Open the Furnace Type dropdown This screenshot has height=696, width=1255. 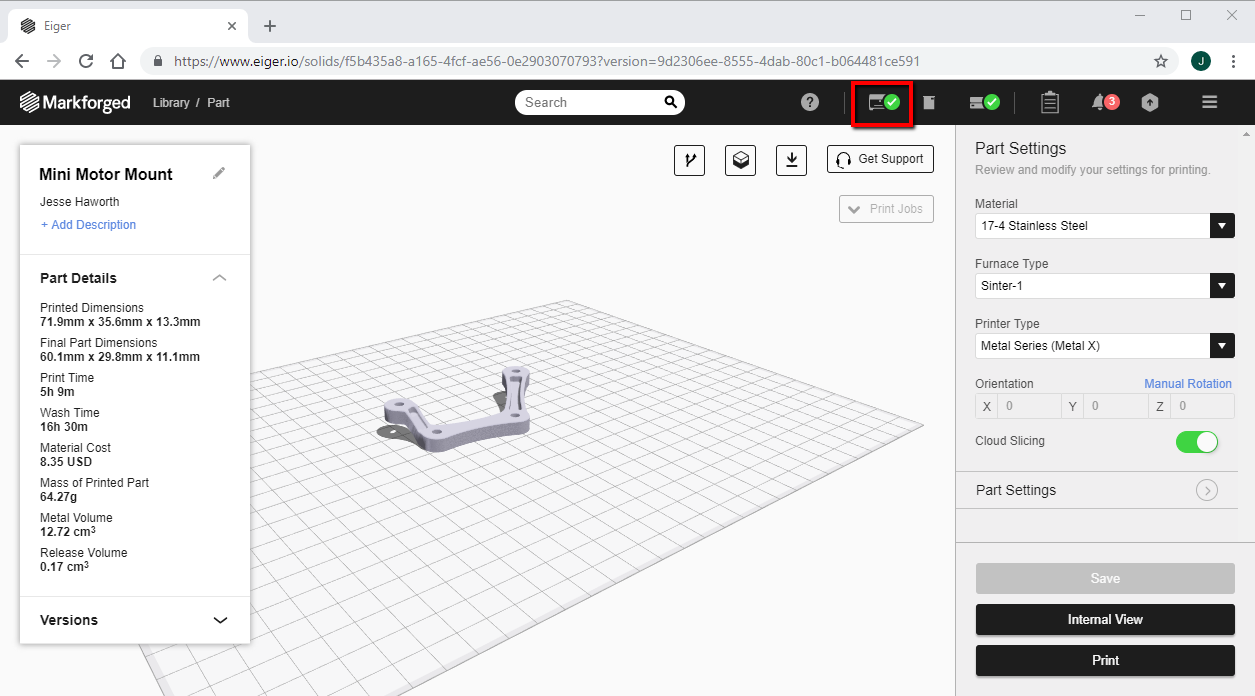(x=1105, y=286)
